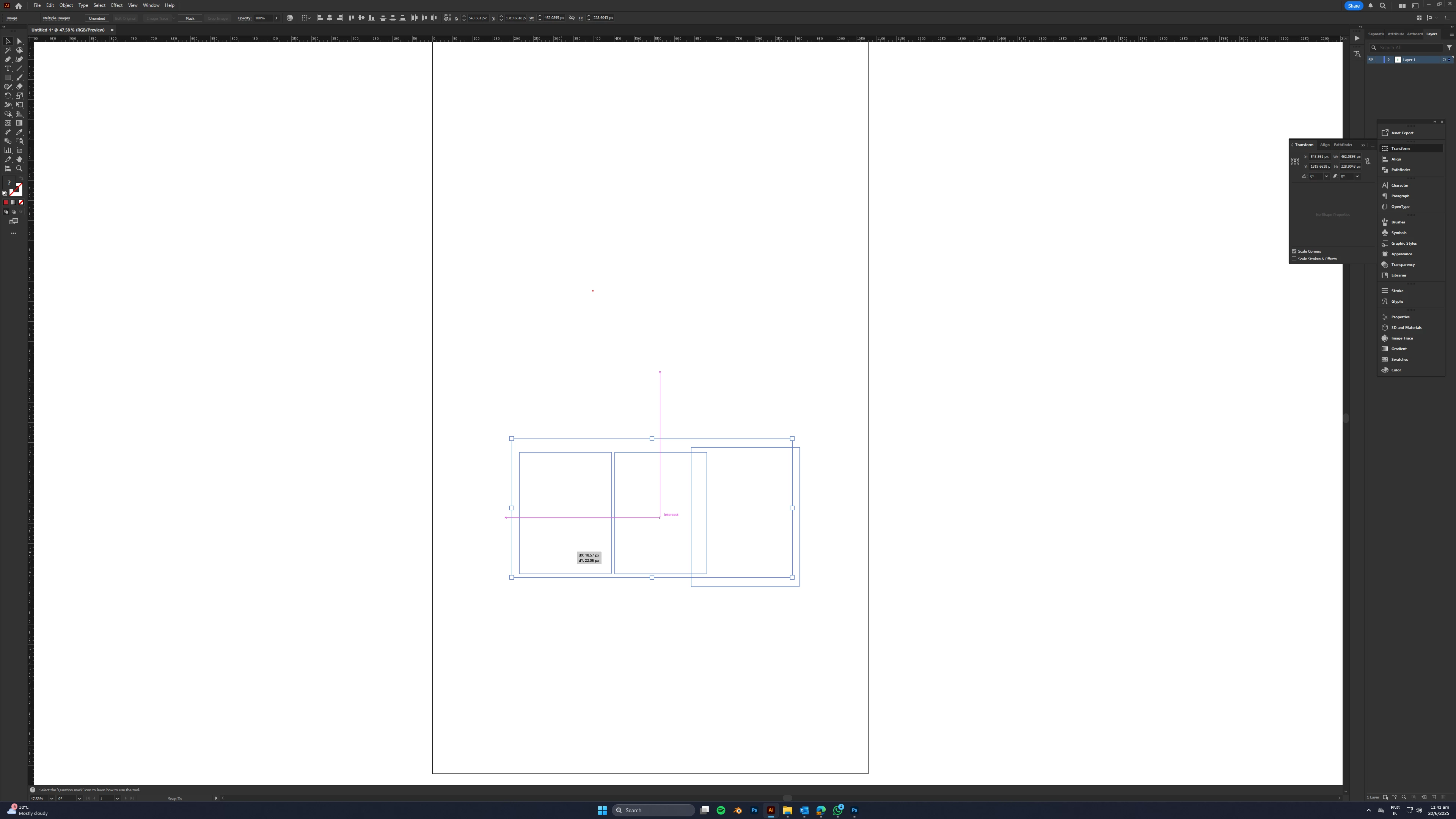Image resolution: width=1456 pixels, height=819 pixels.
Task: Open the Effect menu
Action: tap(116, 5)
